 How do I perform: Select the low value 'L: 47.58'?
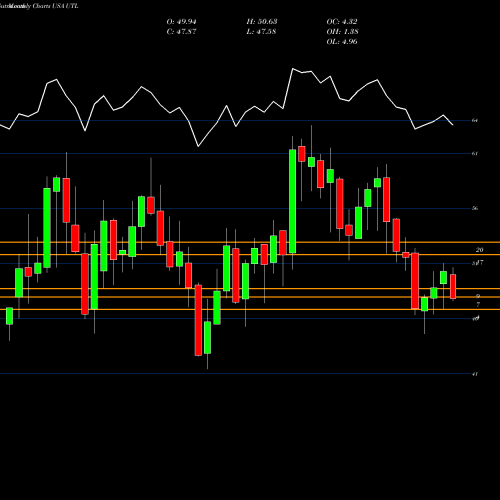coord(261,32)
